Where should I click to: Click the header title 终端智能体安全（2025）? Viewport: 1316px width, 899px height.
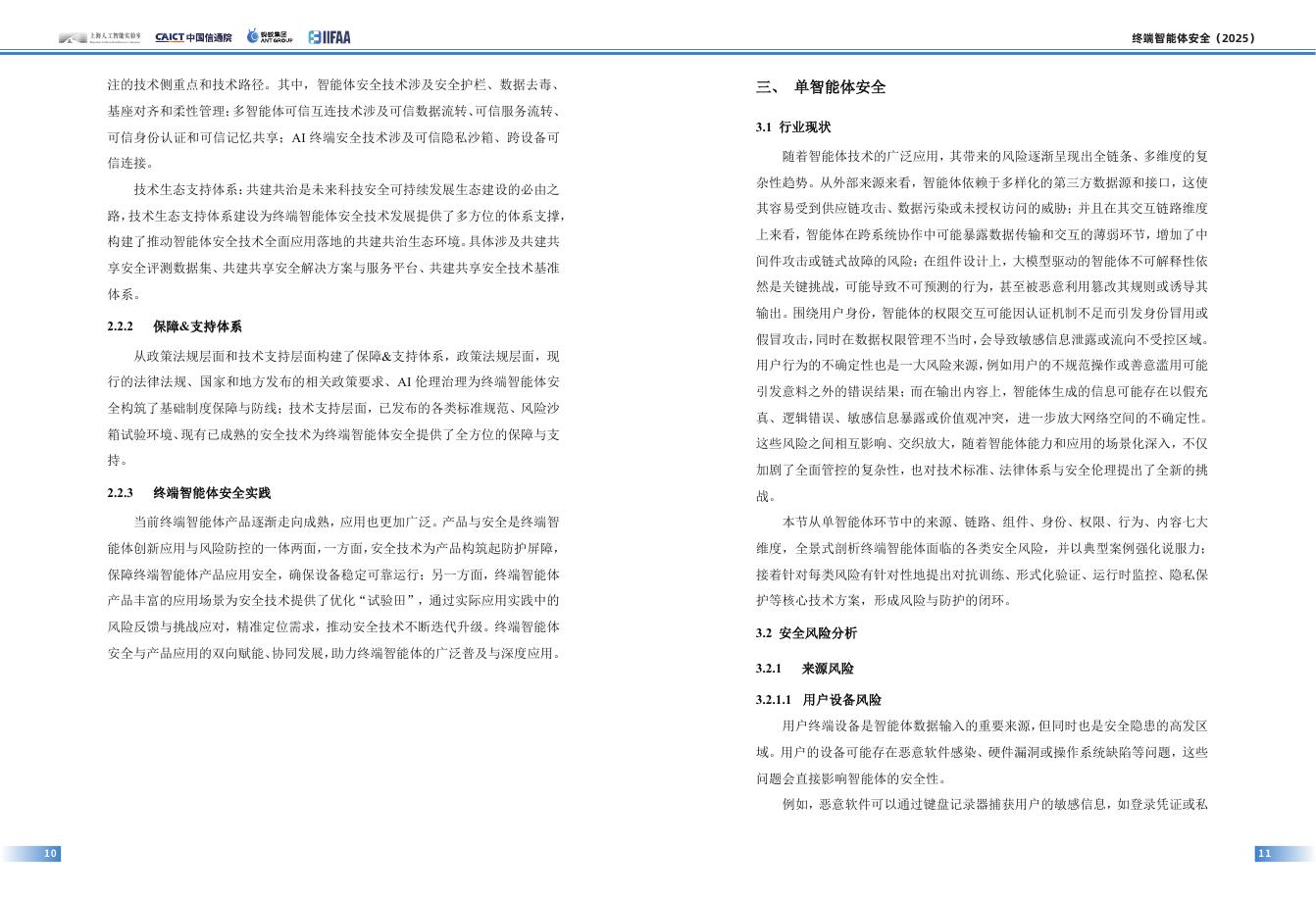pos(1191,38)
